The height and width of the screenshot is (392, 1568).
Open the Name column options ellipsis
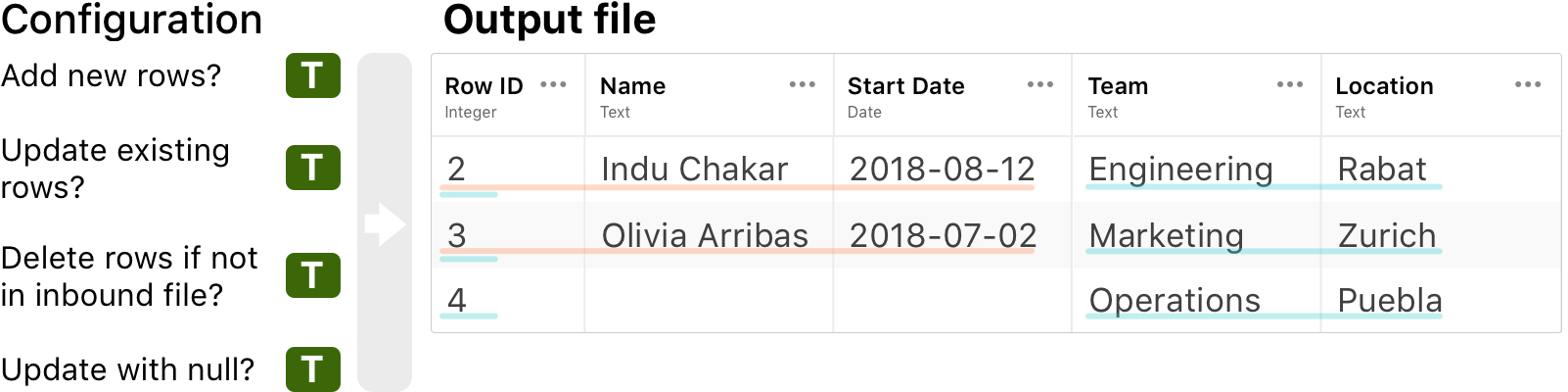[x=802, y=84]
